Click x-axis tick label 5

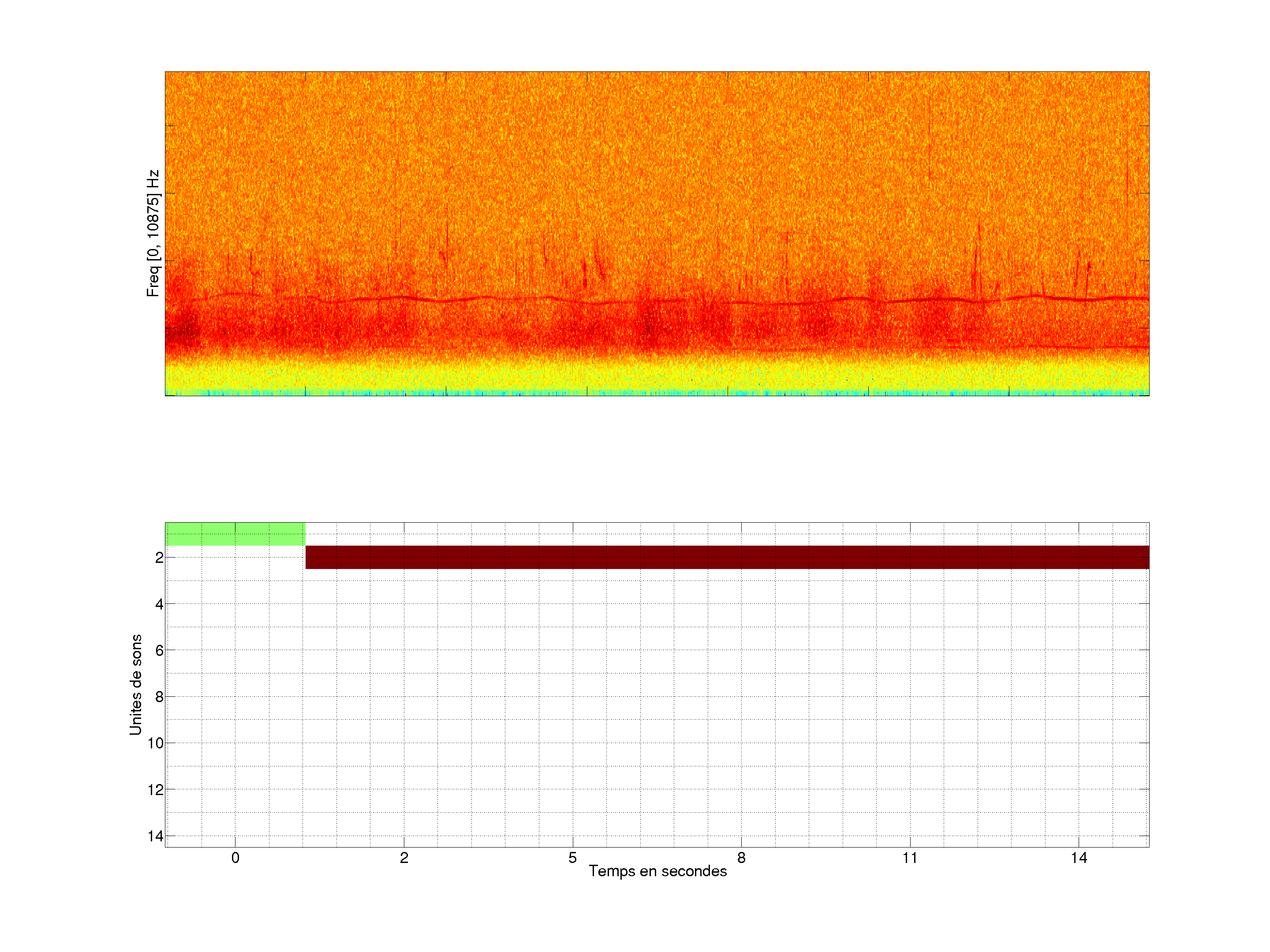coord(572,858)
